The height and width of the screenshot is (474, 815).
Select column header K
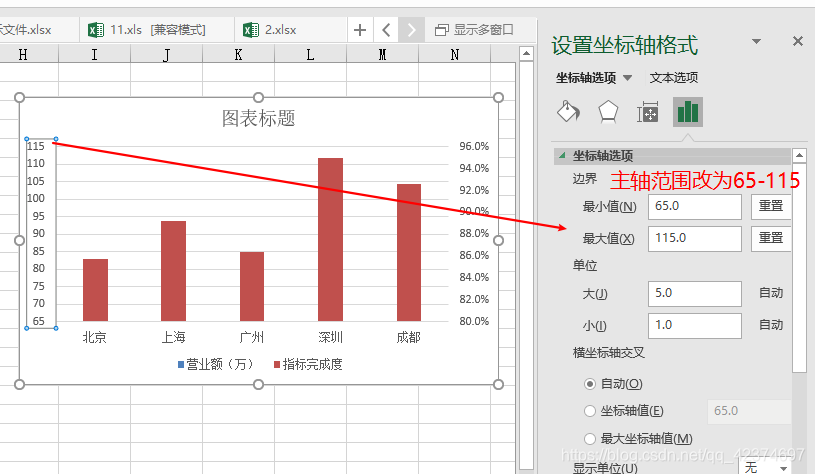238,54
